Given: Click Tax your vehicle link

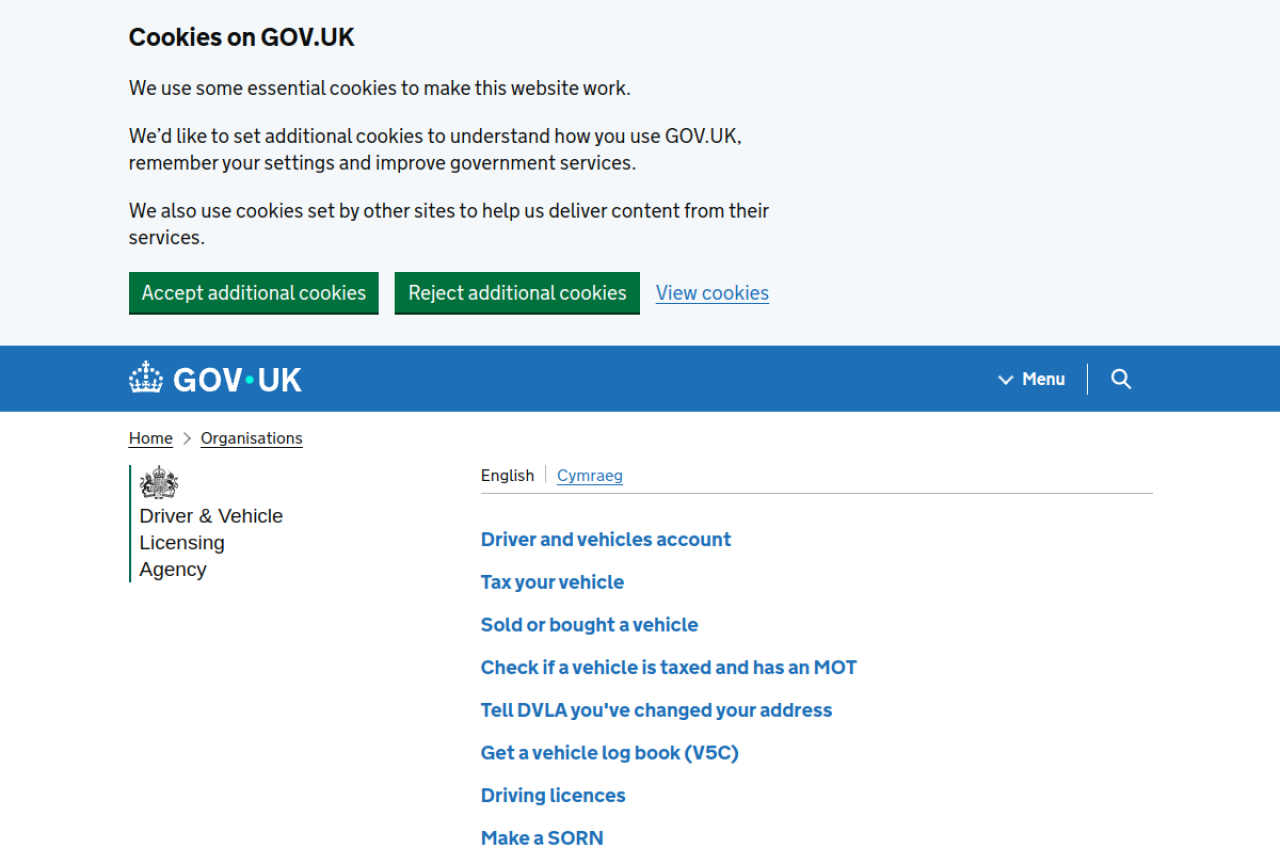Looking at the screenshot, I should (552, 582).
